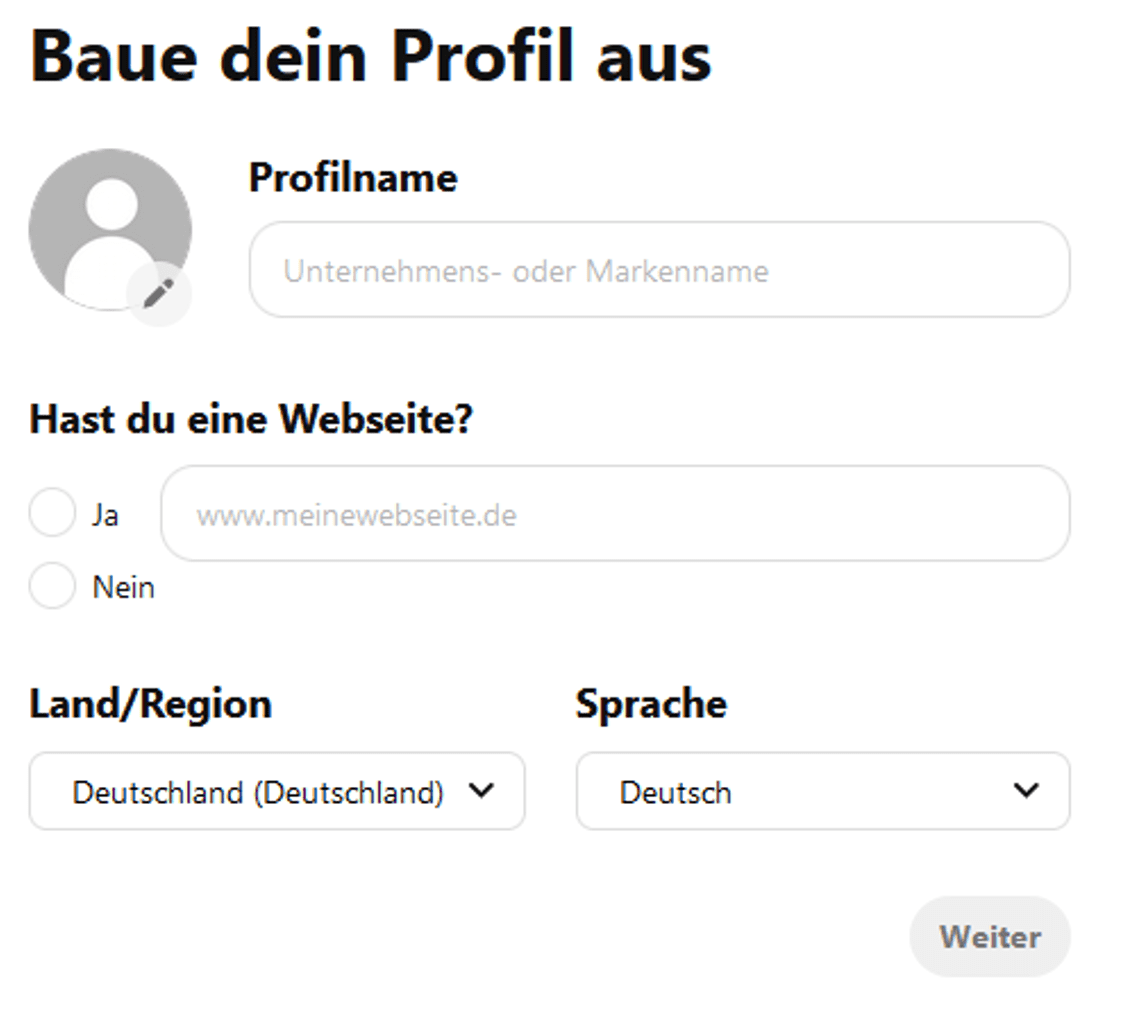Click the Profilname label
The height and width of the screenshot is (1012, 1130).
353,177
